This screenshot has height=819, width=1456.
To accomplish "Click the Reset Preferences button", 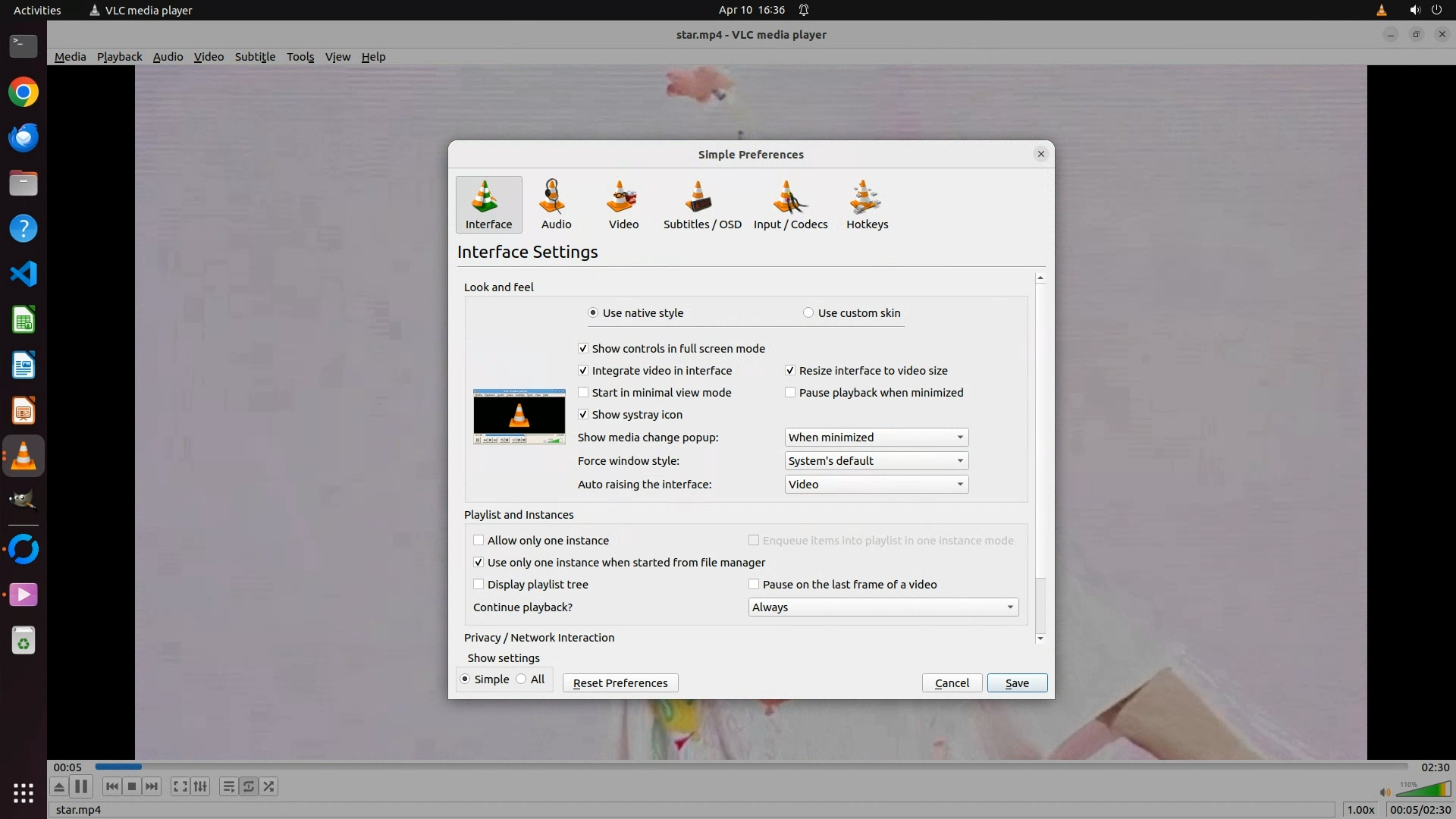I will coord(620,683).
